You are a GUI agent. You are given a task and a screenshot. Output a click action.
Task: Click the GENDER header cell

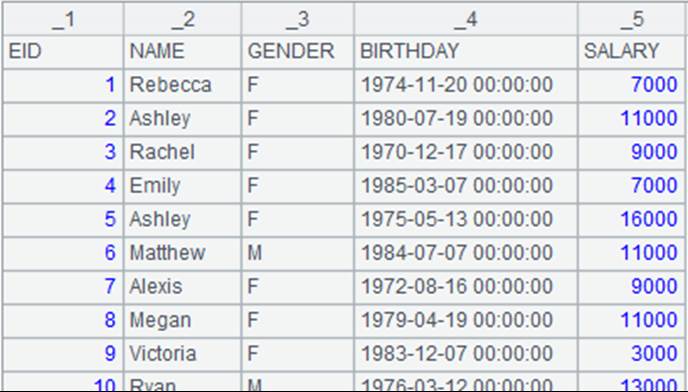(x=297, y=52)
